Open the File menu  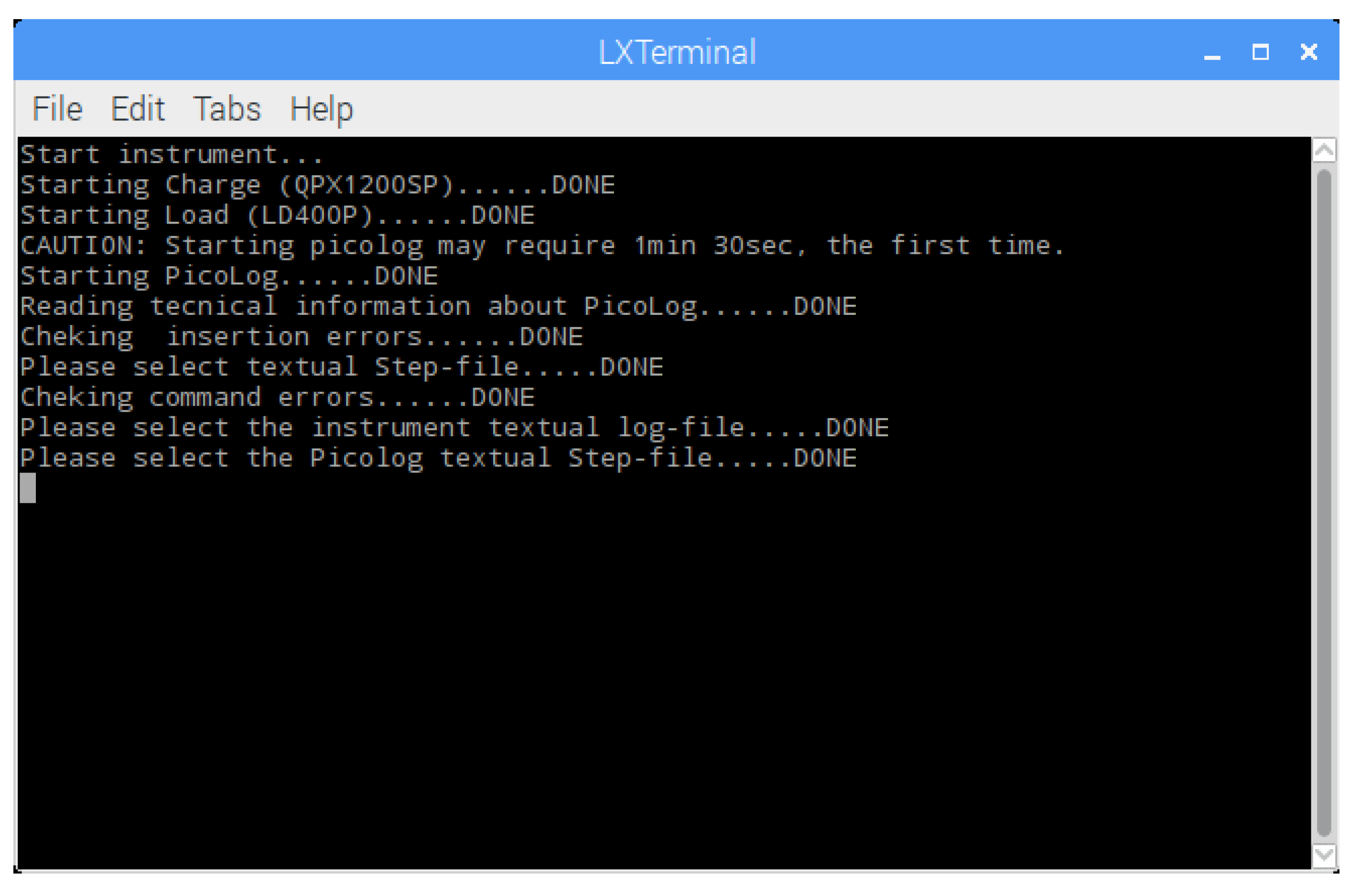[57, 108]
